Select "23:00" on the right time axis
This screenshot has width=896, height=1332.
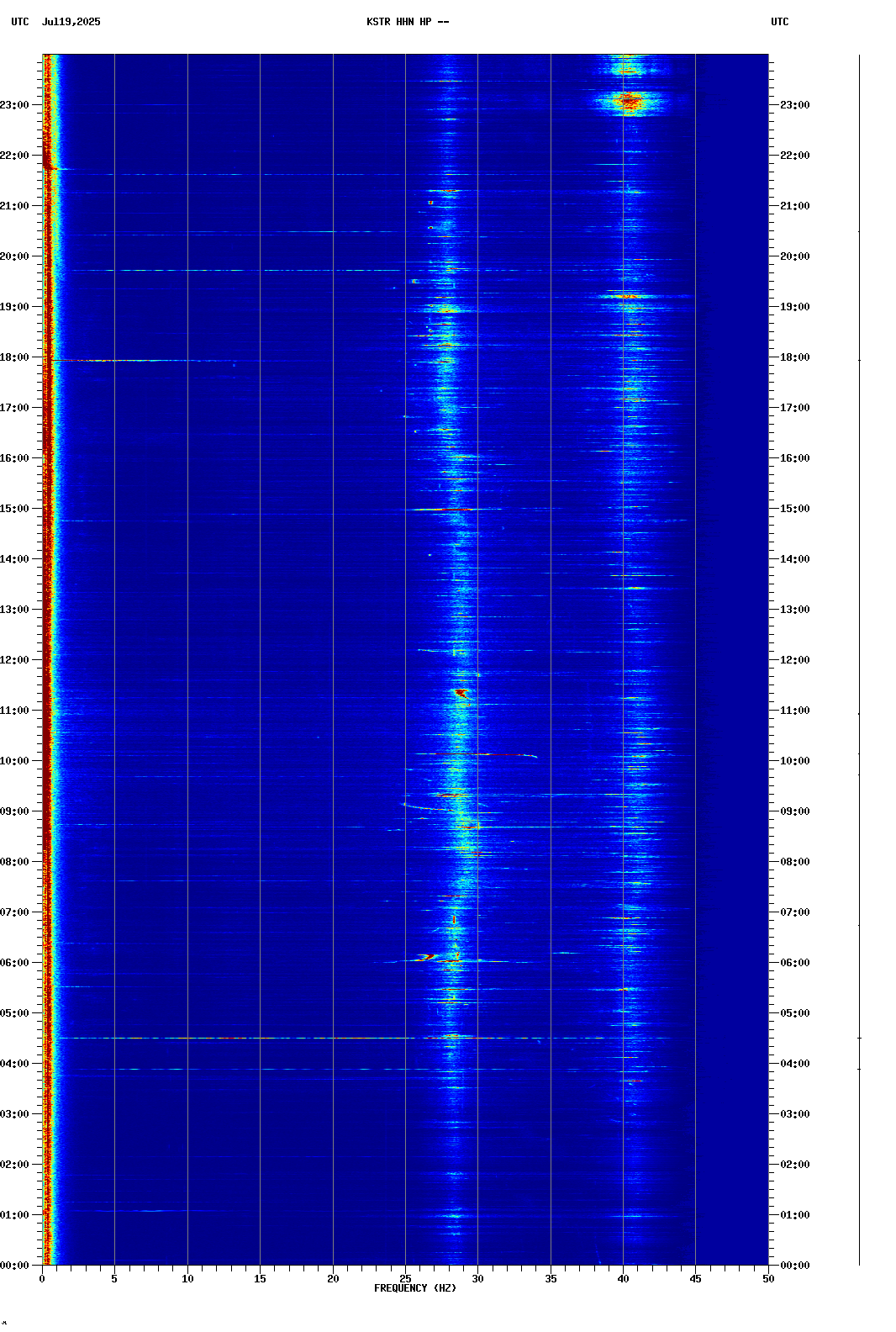click(x=795, y=105)
